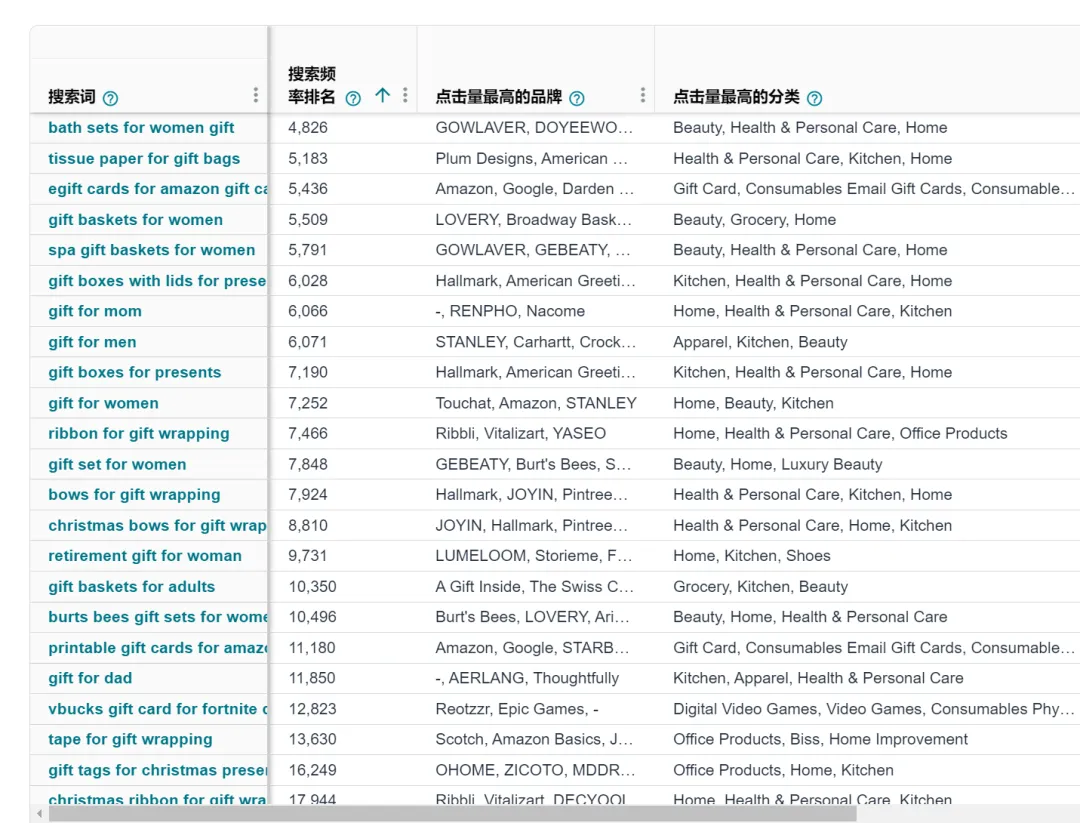Select brand cell 'Touchat, Amazon, STANLEY'

[536, 404]
